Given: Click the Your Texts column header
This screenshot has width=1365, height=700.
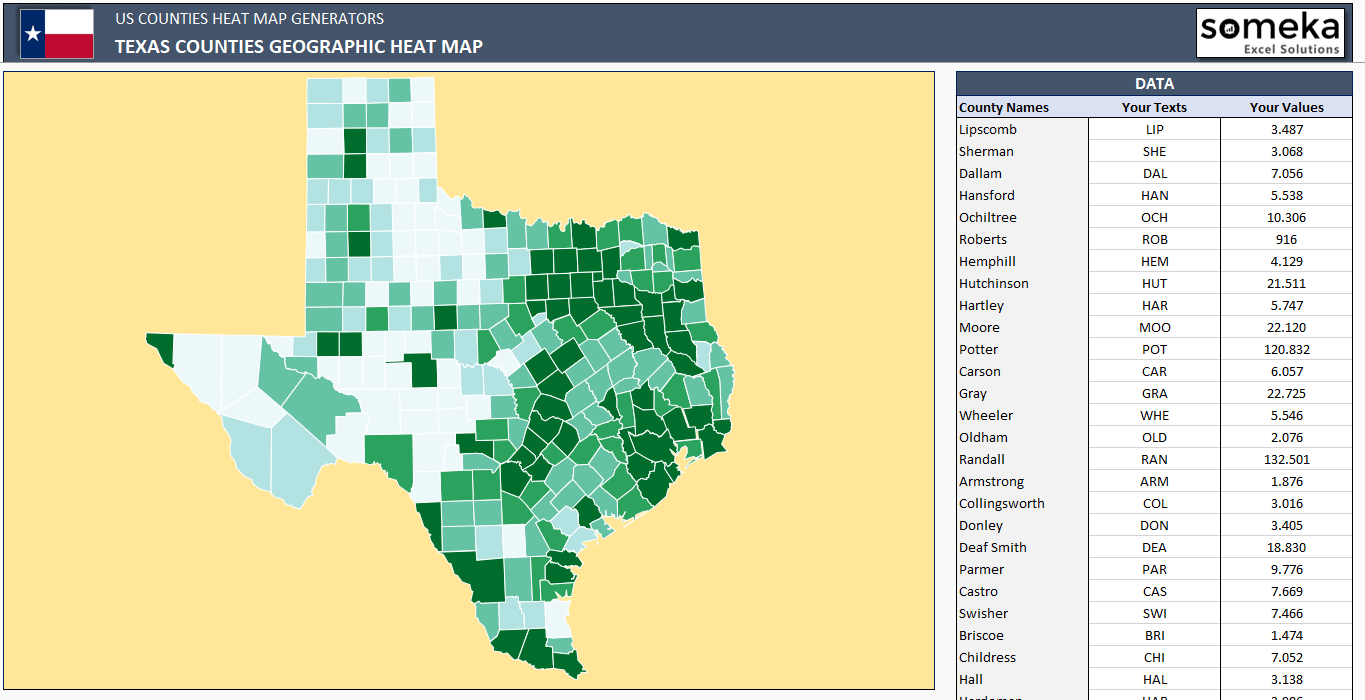Looking at the screenshot, I should pyautogui.click(x=1155, y=107).
